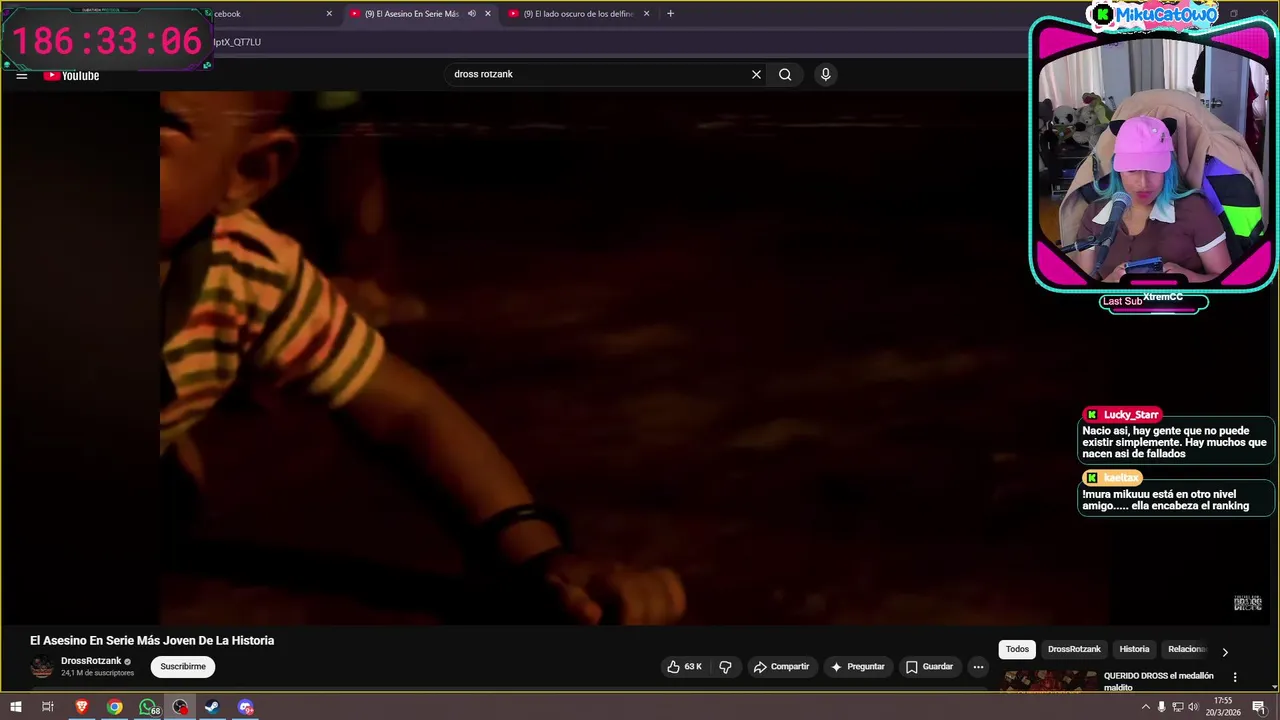This screenshot has width=1280, height=720.
Task: Share the video with Compartir
Action: (x=782, y=667)
